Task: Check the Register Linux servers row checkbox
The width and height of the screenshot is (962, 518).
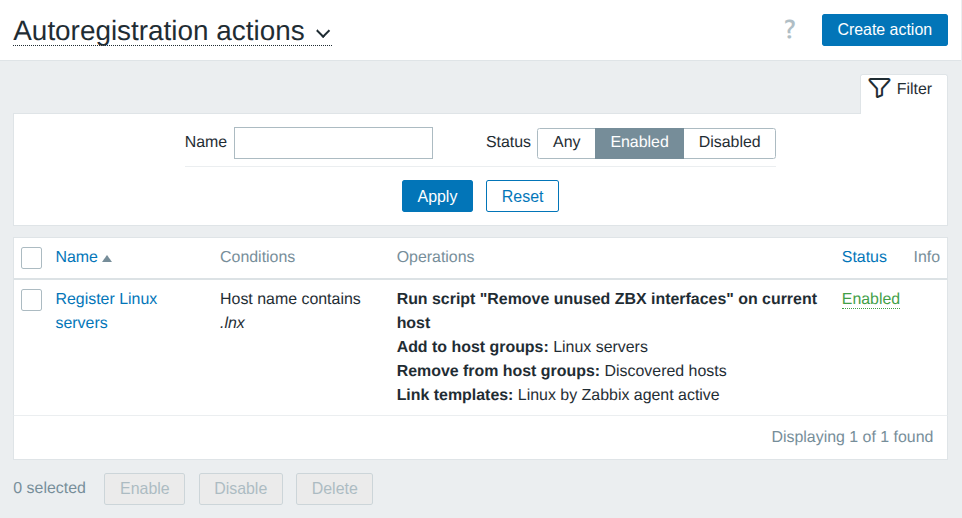Action: [x=32, y=299]
